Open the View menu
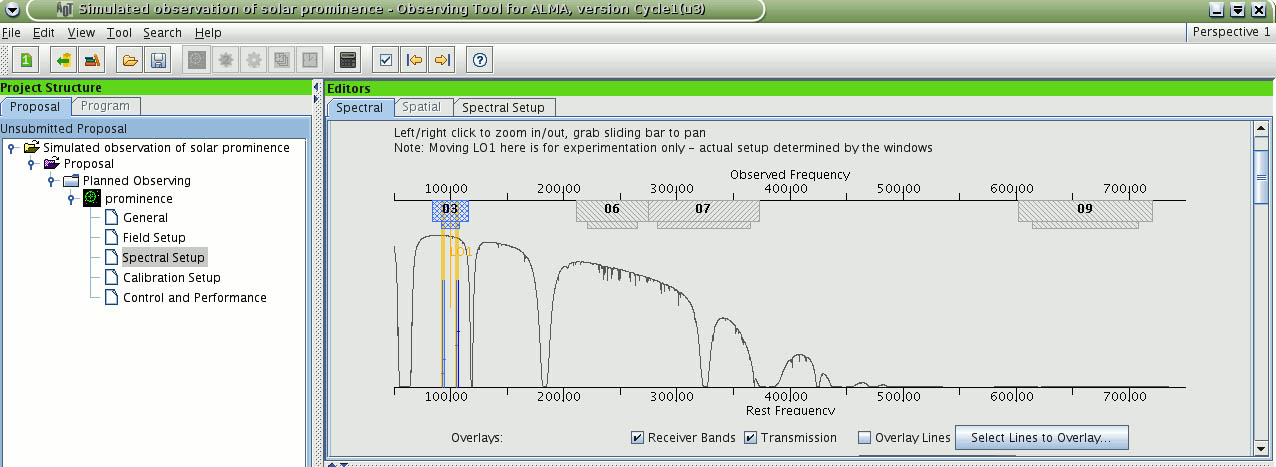 tap(81, 32)
